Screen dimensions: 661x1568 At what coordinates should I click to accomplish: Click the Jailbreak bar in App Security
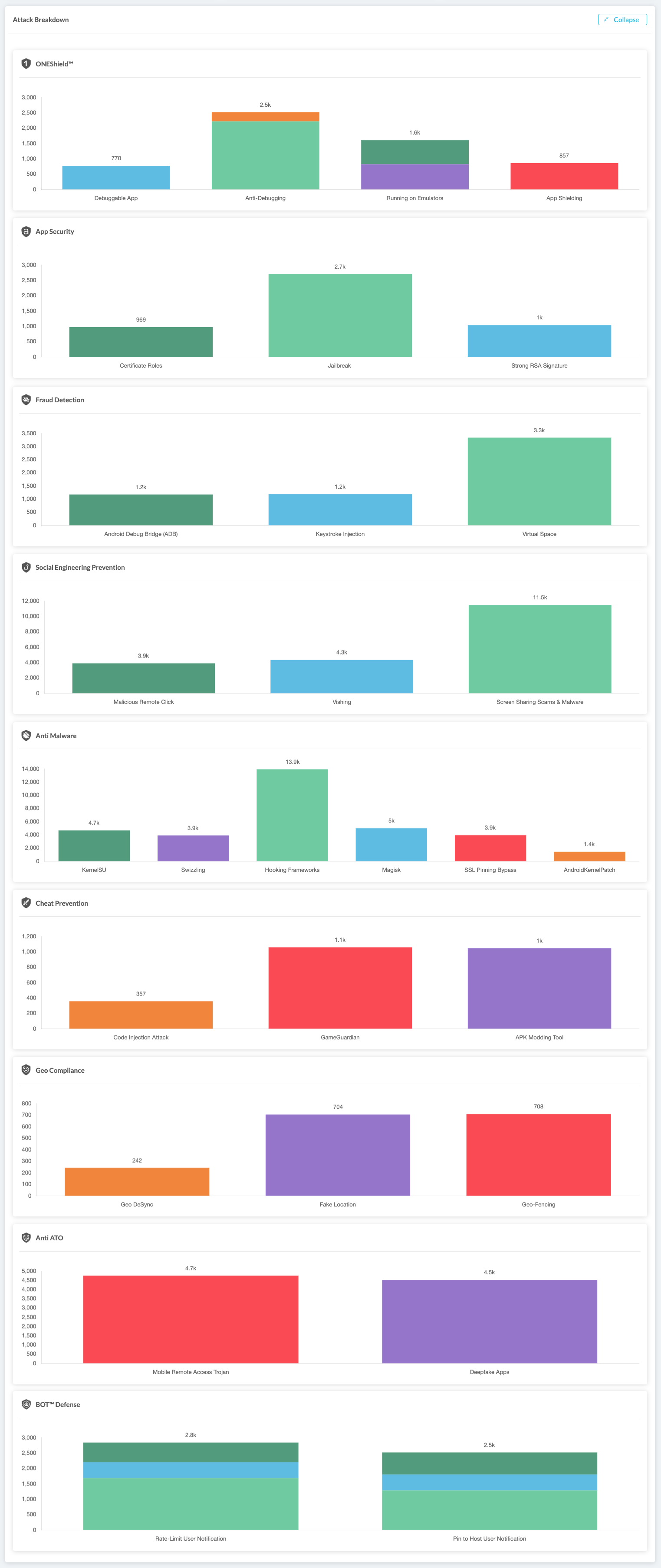pyautogui.click(x=340, y=316)
